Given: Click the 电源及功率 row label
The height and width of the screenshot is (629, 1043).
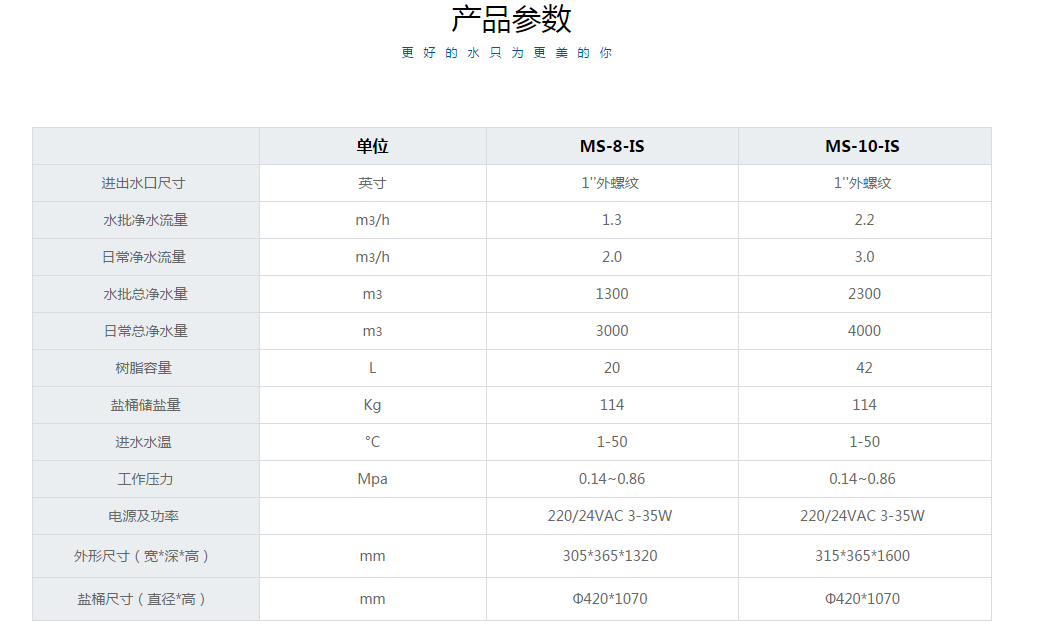Looking at the screenshot, I should tap(144, 516).
